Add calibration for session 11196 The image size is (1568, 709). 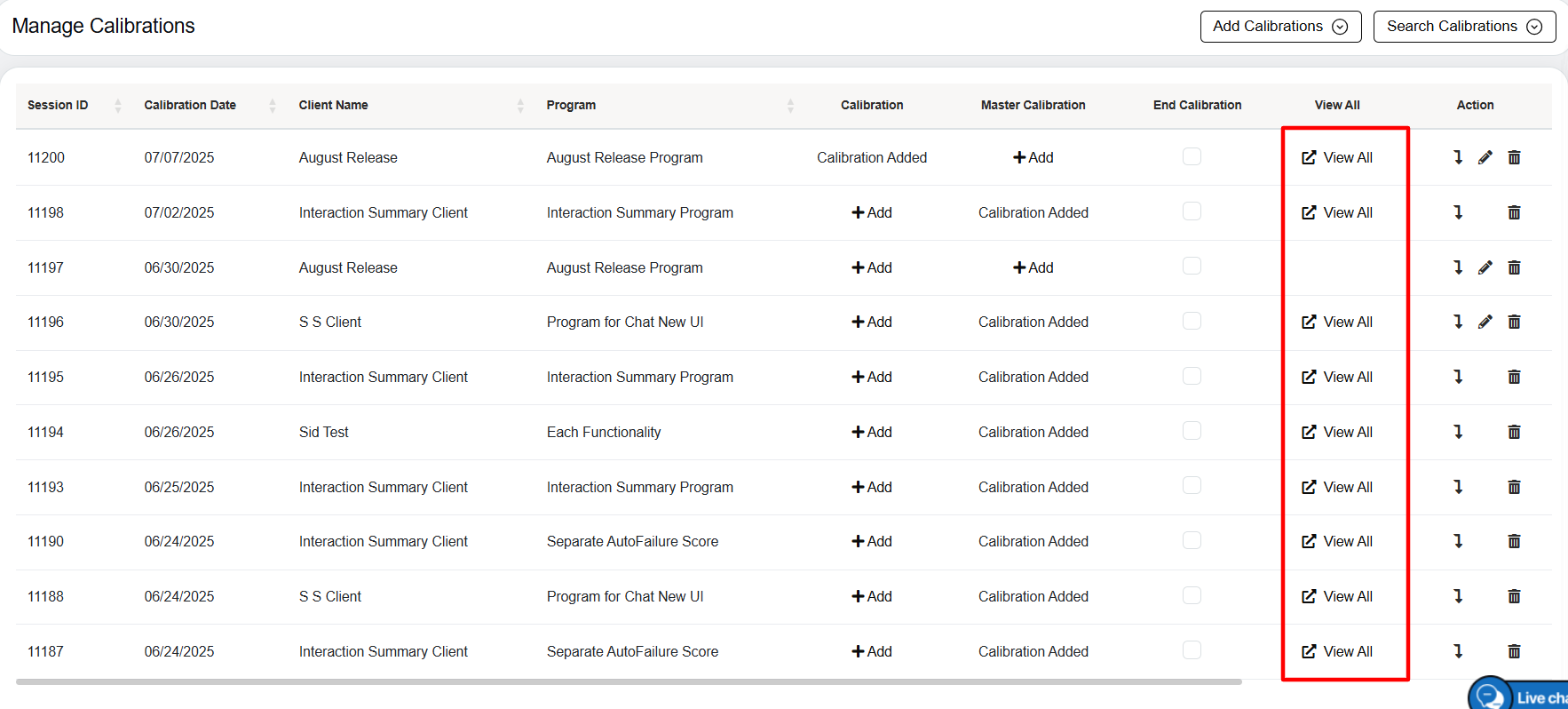click(872, 322)
